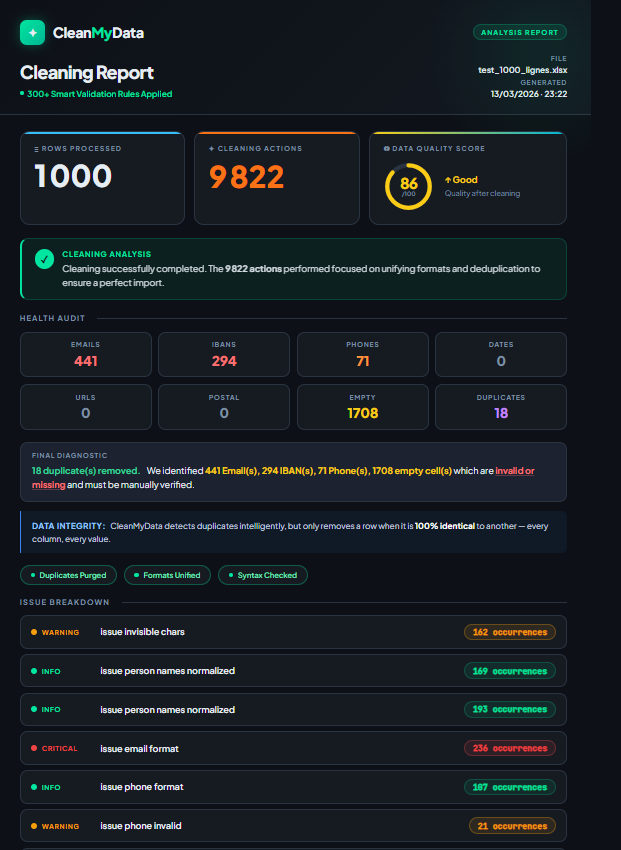Click the green checkmark icon in Cleaning Analysis

(44, 259)
